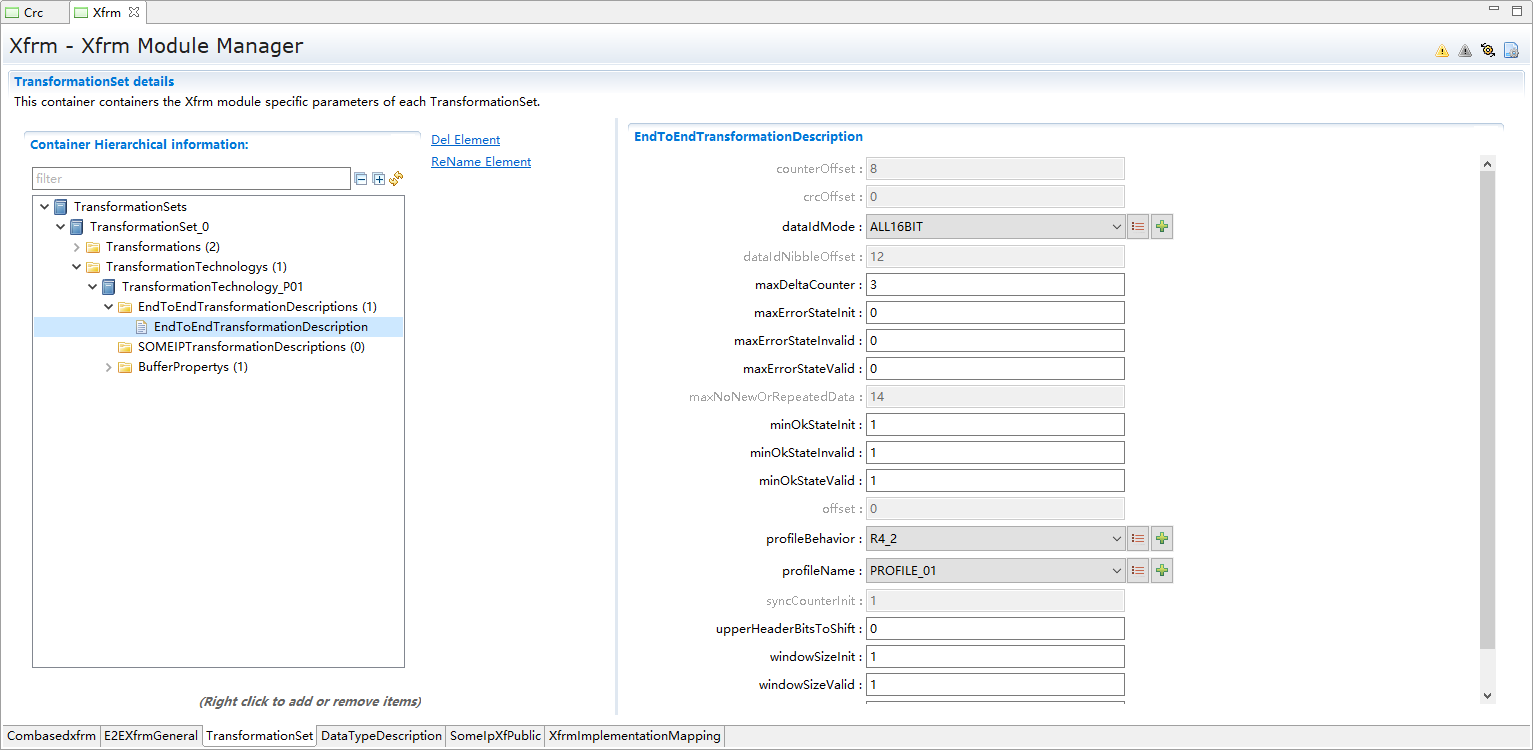Viewport: 1533px width, 750px height.
Task: Open the DataTypeDescription tab
Action: coord(381,736)
